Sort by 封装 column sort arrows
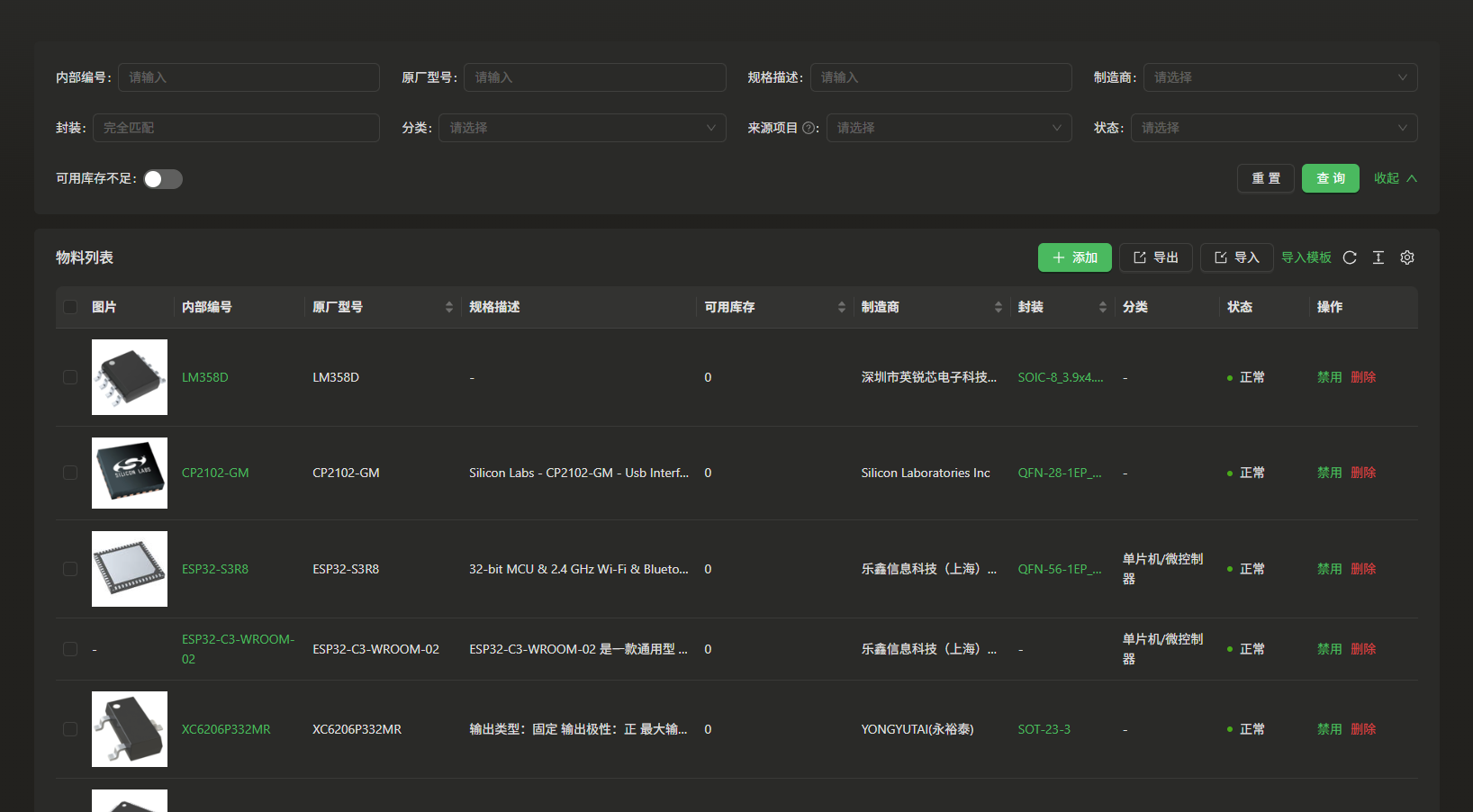The image size is (1473, 812). [x=1102, y=307]
